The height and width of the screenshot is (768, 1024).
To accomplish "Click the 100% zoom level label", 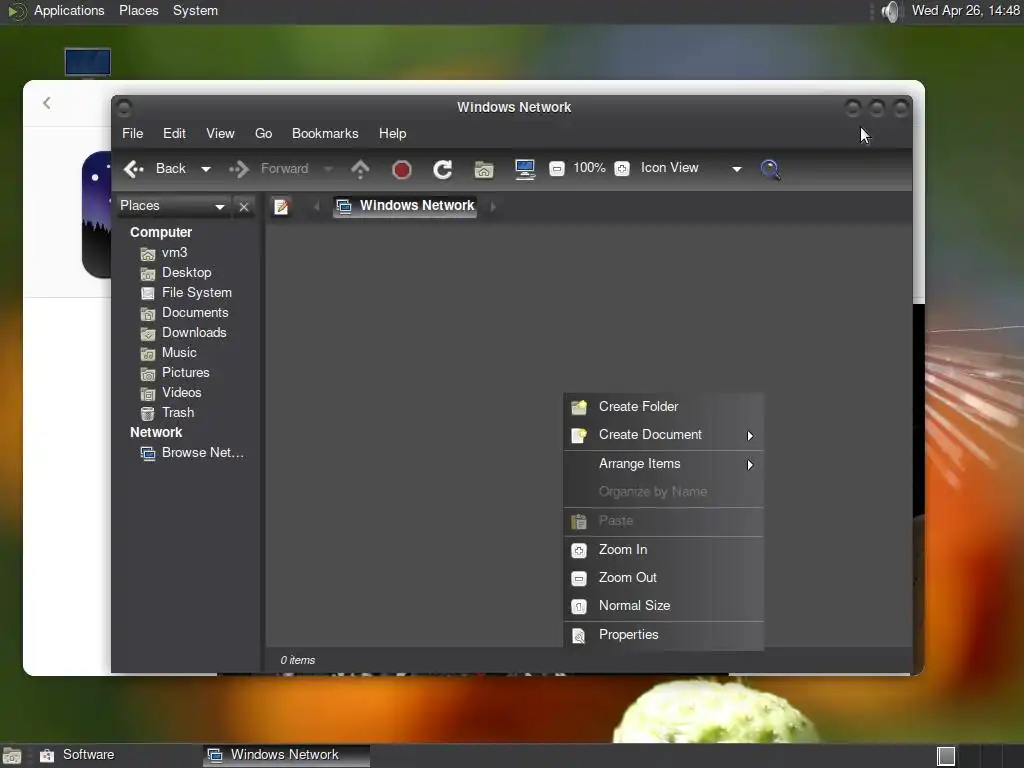I will coord(589,168).
